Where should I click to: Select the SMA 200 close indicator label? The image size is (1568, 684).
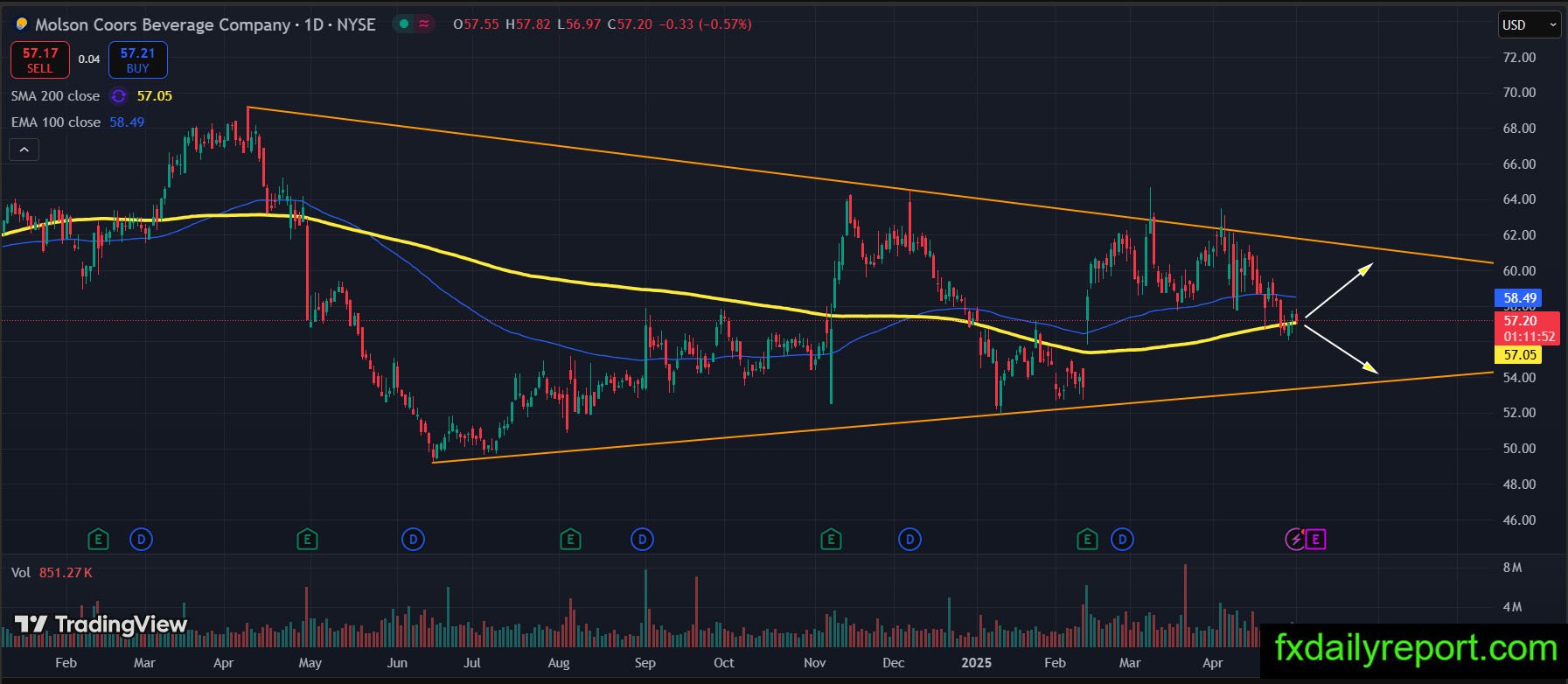click(x=55, y=96)
